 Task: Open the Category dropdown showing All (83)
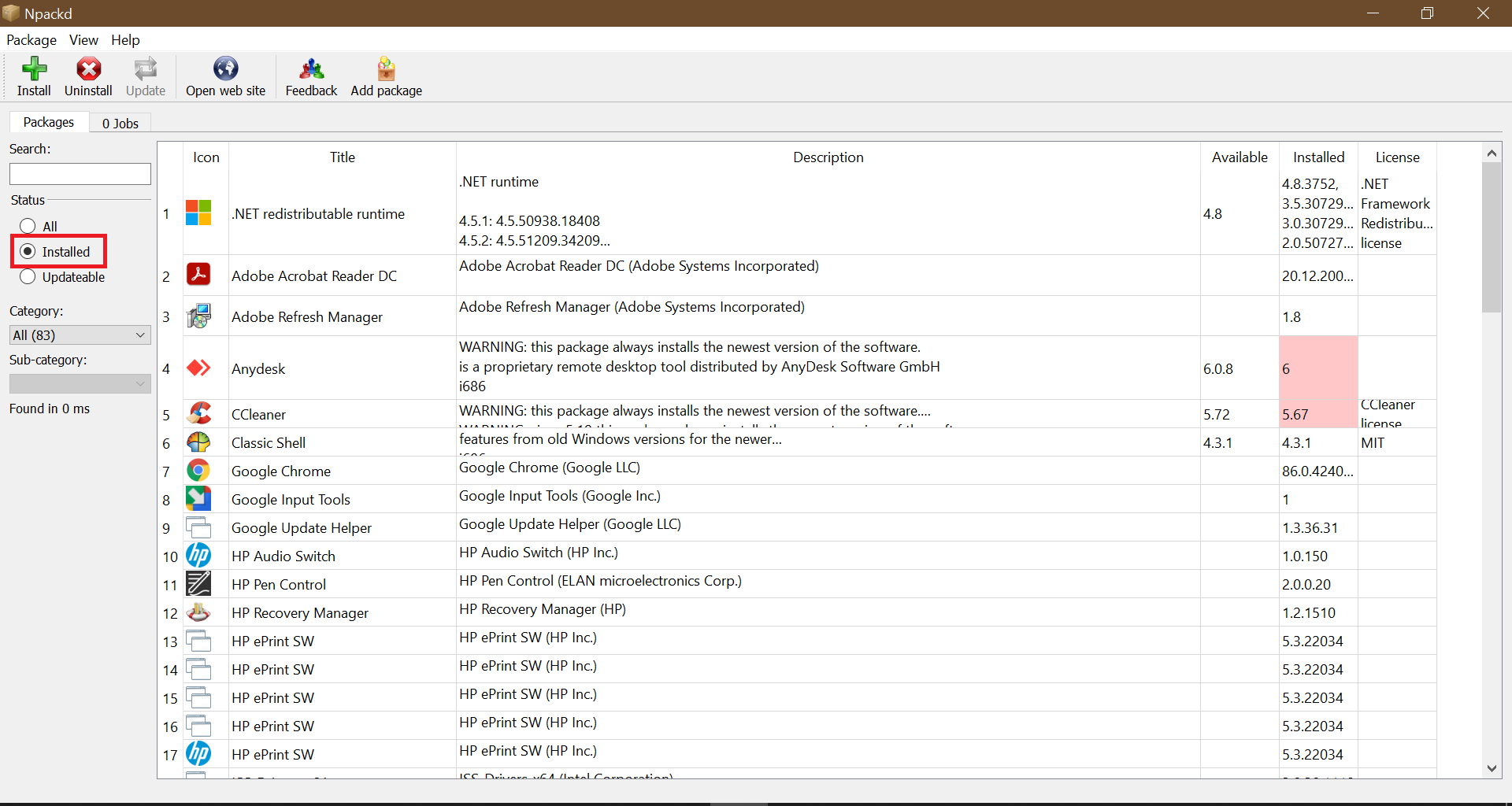pyautogui.click(x=80, y=335)
